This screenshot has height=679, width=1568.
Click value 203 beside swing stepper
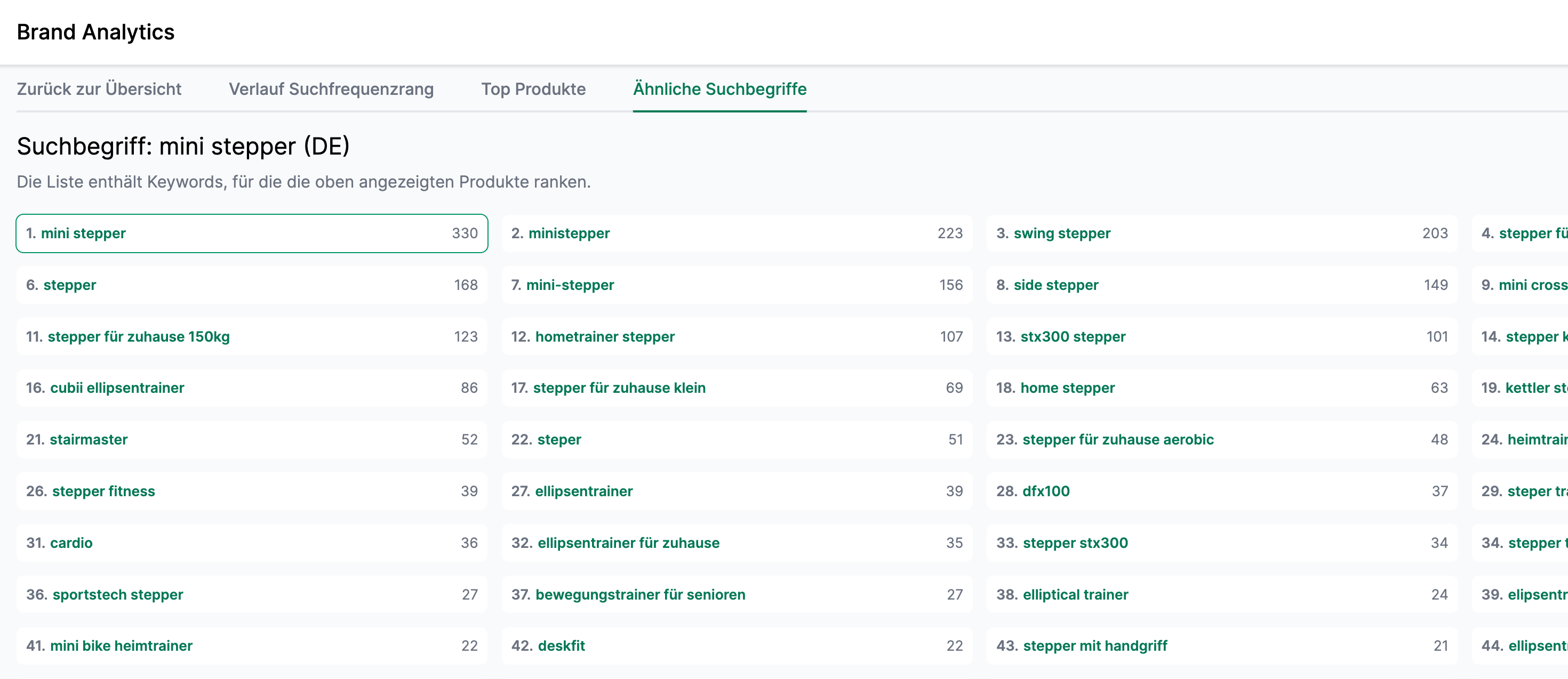1435,233
